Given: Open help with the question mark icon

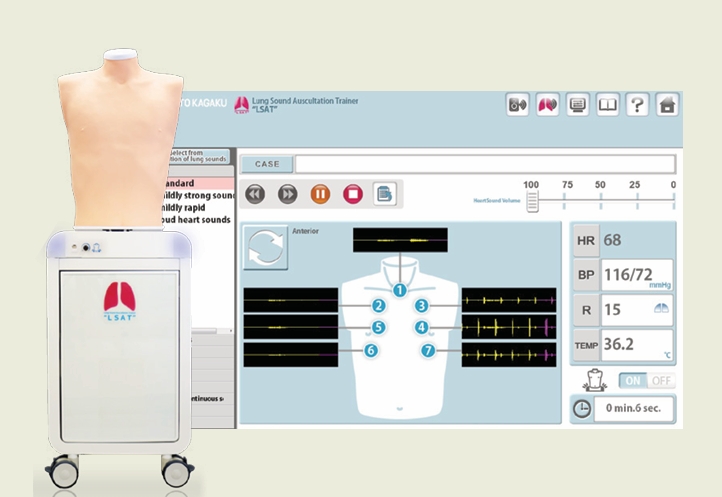Looking at the screenshot, I should [637, 105].
